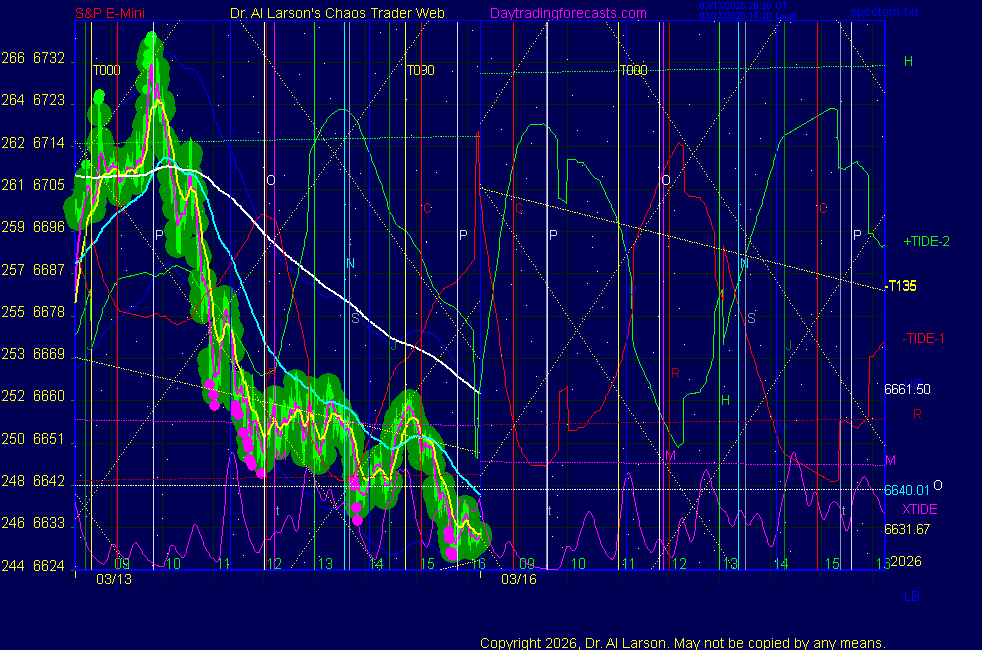This screenshot has width=982, height=650.
Task: Click the -TIDE-1 legend label
Action: pyautogui.click(x=924, y=339)
